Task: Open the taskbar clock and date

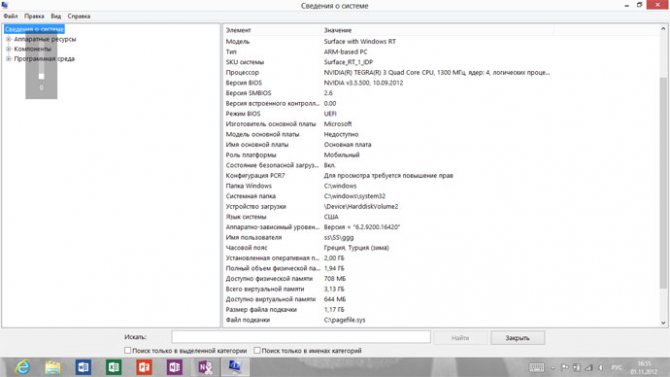Action: point(644,368)
